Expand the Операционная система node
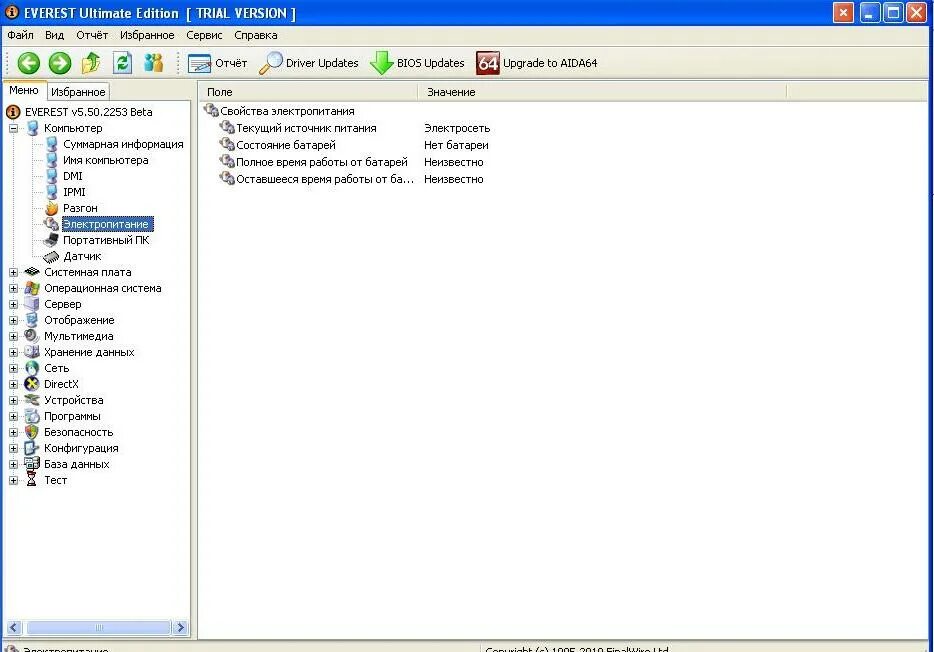 click(x=13, y=288)
